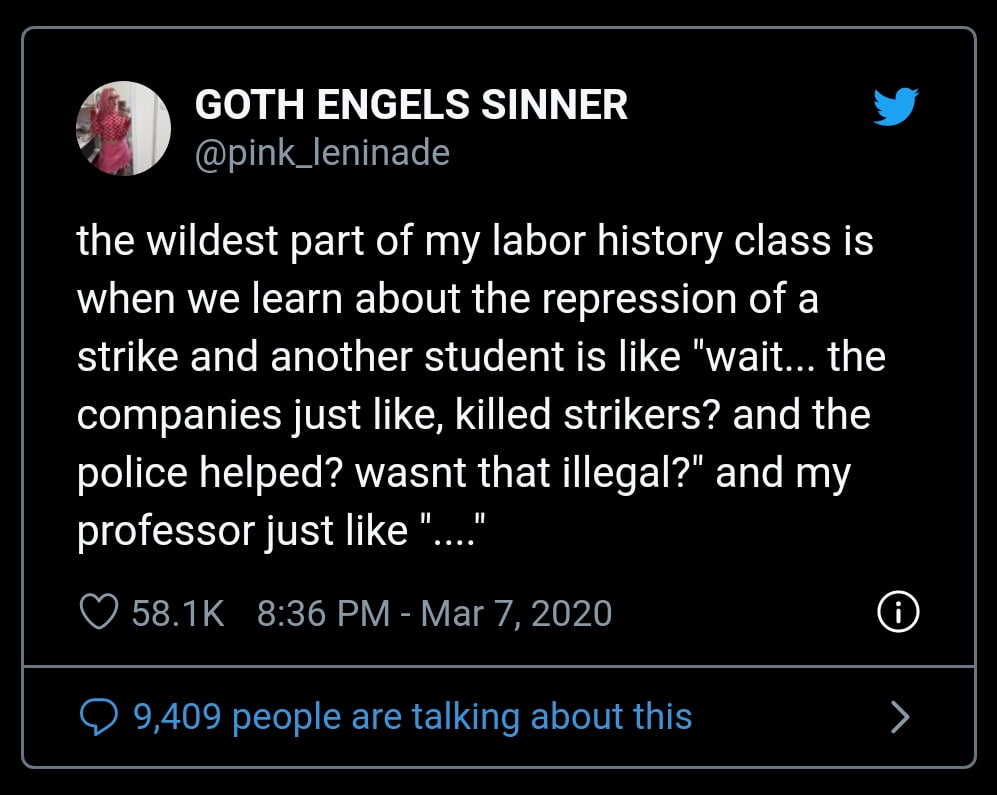Screen dimensions: 997x795
Task: Click the word "professor" in the tweet
Action: coord(165,530)
